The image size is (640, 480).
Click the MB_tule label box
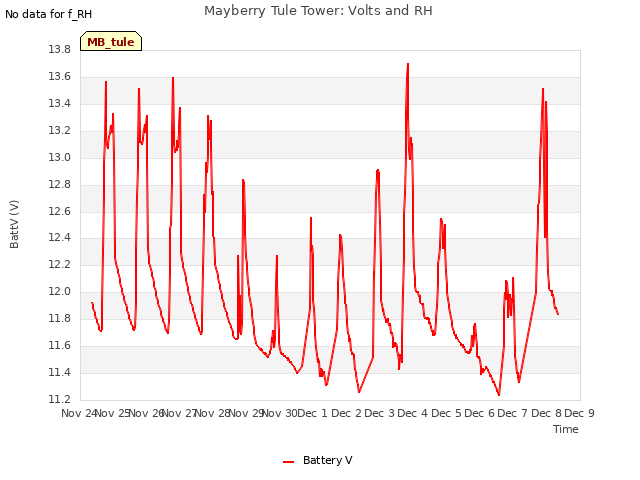point(111,41)
